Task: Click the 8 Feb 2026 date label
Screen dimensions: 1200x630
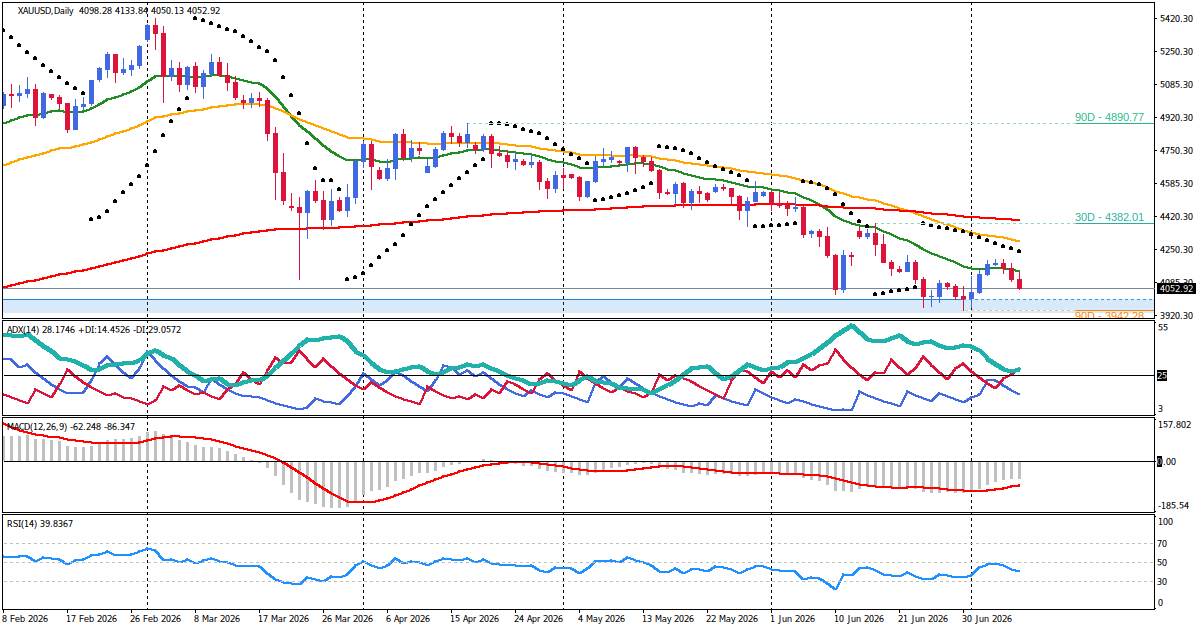Action: (x=25, y=619)
